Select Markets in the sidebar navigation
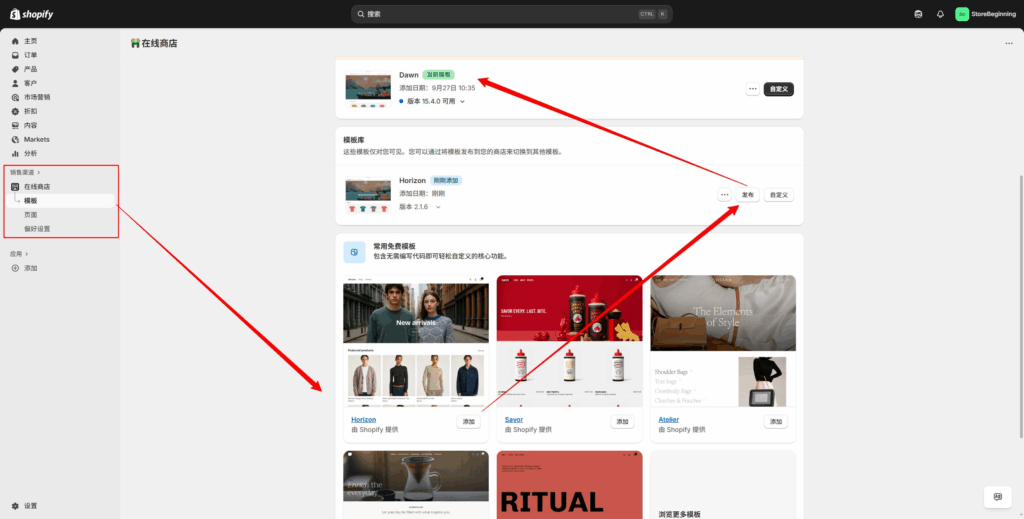1024x519 pixels. 36,139
